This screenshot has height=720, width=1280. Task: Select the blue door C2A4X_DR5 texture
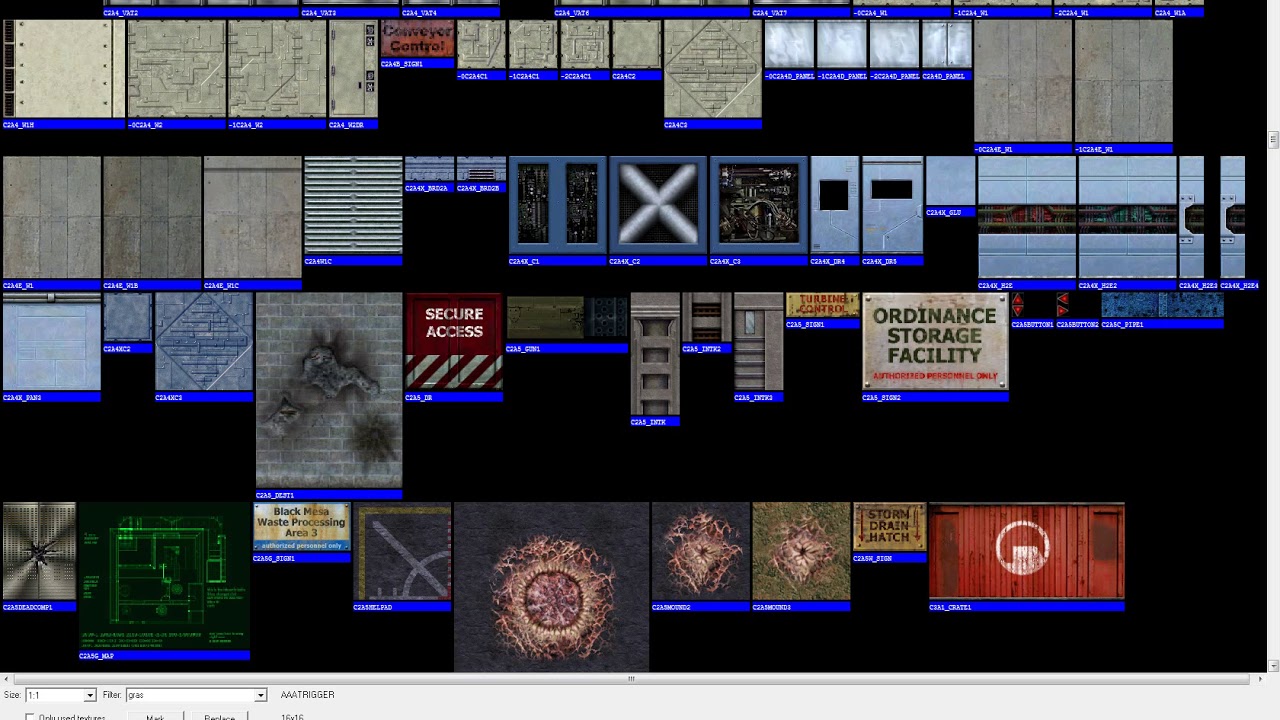click(892, 205)
